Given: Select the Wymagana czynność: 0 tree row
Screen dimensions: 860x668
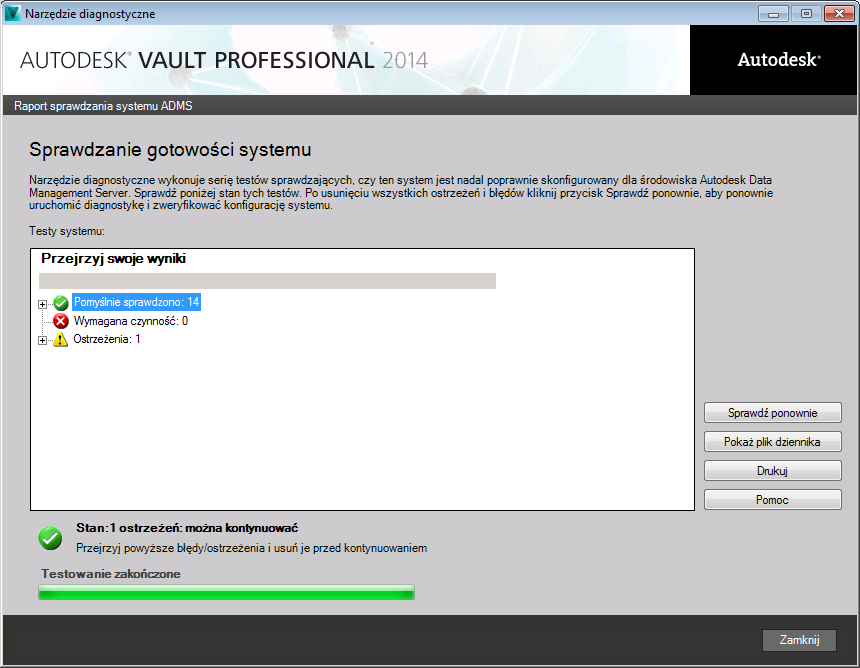Looking at the screenshot, I should 131,321.
